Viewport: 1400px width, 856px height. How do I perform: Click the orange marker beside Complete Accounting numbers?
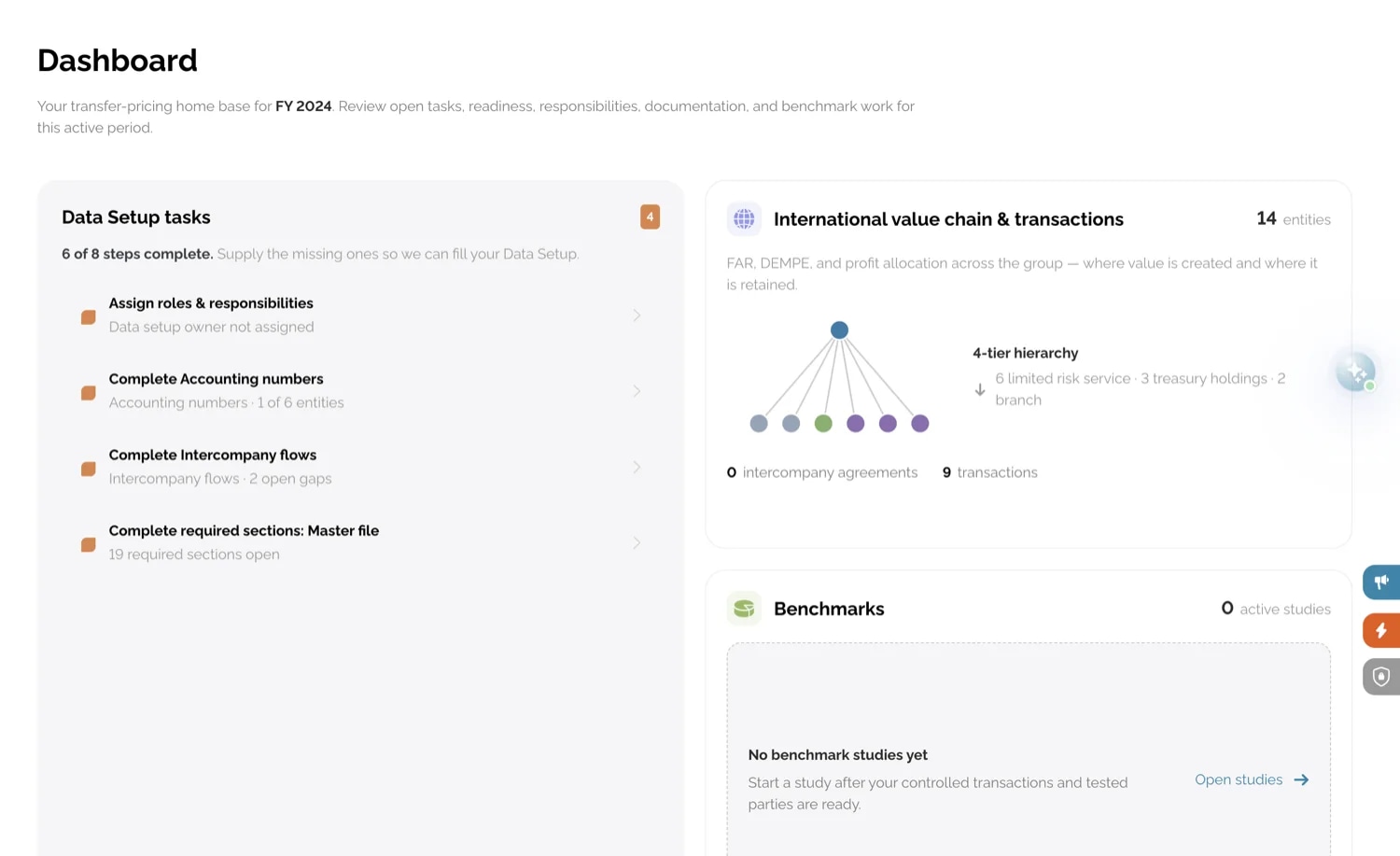[89, 392]
